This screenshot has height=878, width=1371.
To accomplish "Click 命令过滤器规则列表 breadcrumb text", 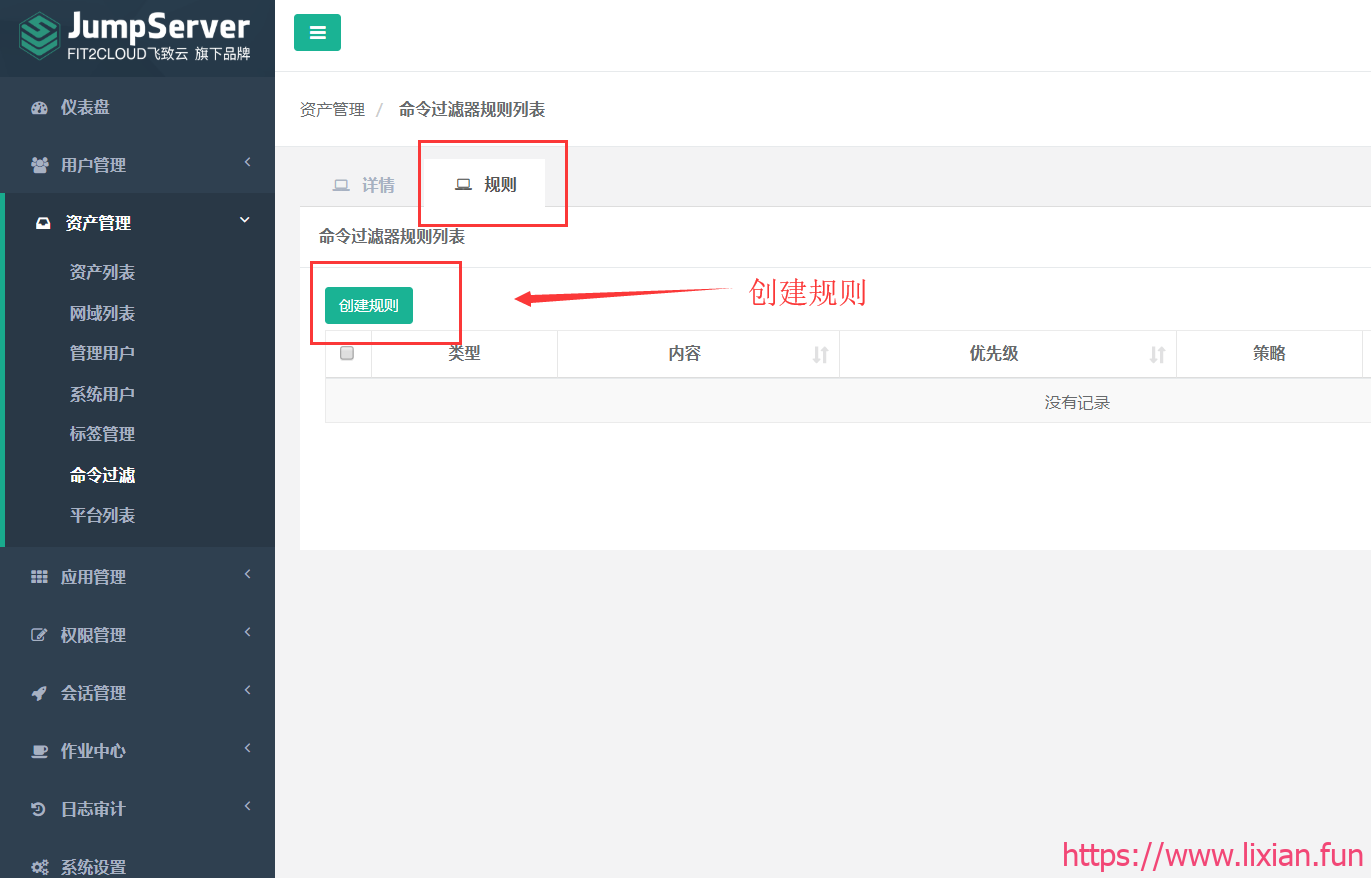I will click(x=472, y=110).
